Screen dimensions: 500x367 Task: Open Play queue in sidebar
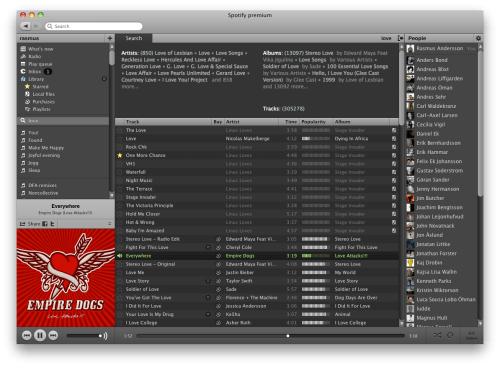coord(40,64)
